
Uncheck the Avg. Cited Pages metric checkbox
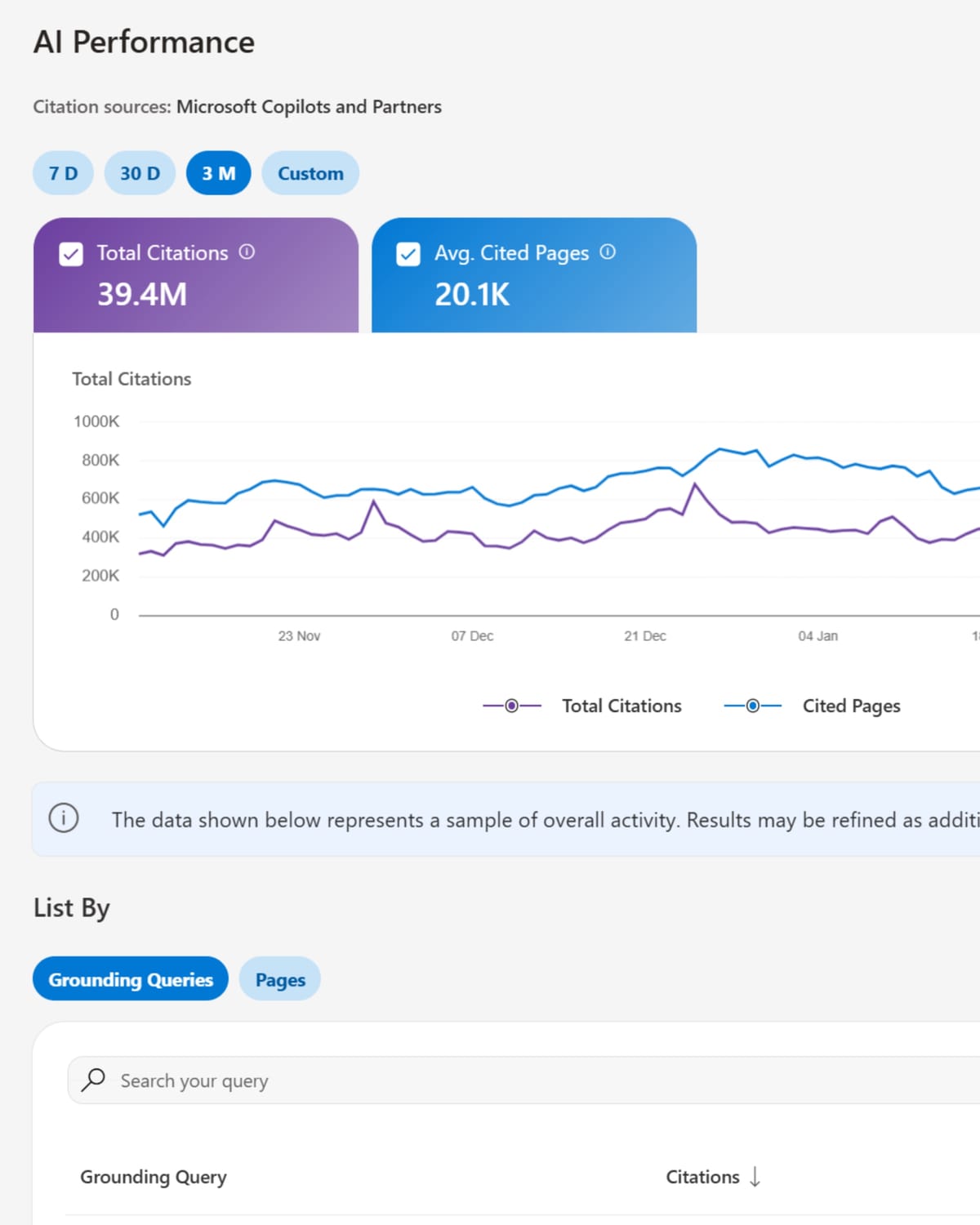[x=410, y=253]
